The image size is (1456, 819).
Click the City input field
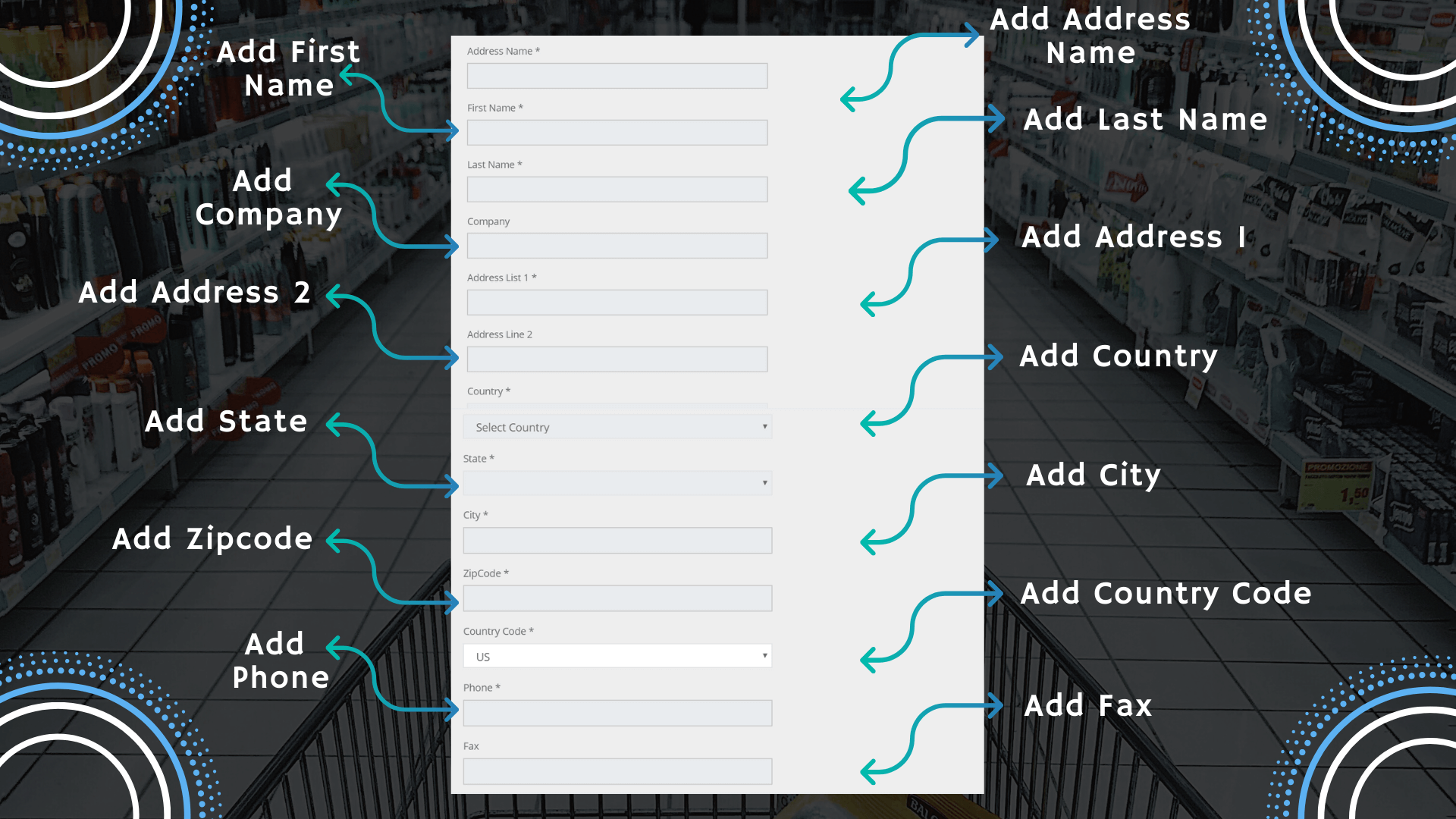point(617,541)
